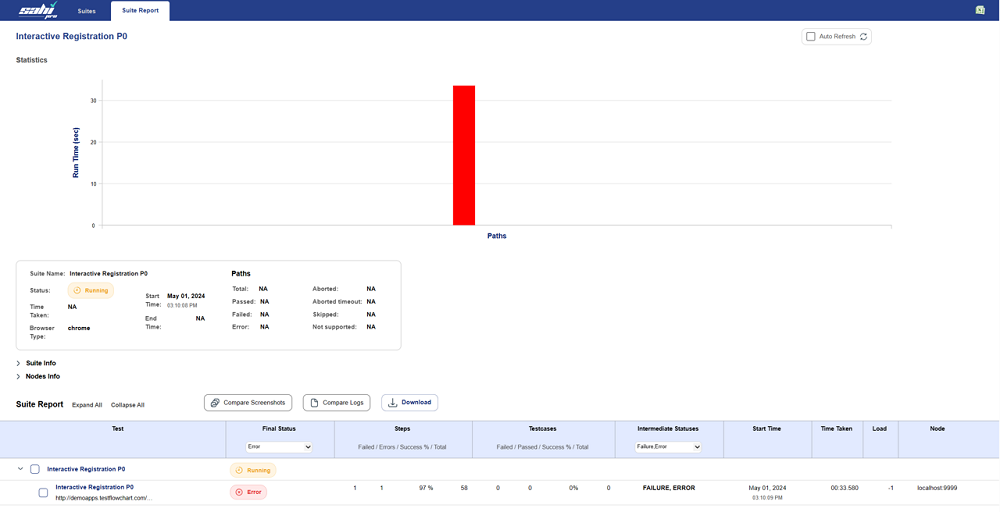This screenshot has height=512, width=1000.
Task: Open the Final Status filter dropdown
Action: point(279,447)
